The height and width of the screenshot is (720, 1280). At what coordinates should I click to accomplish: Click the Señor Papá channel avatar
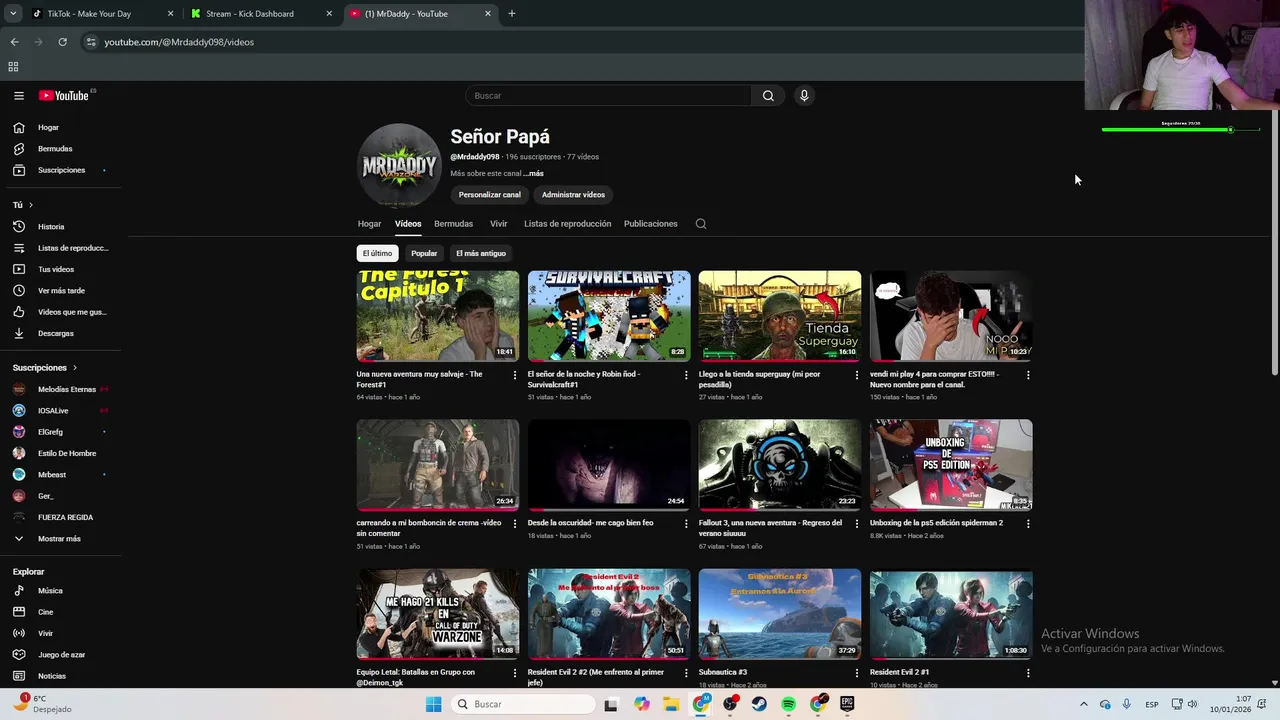coord(399,165)
